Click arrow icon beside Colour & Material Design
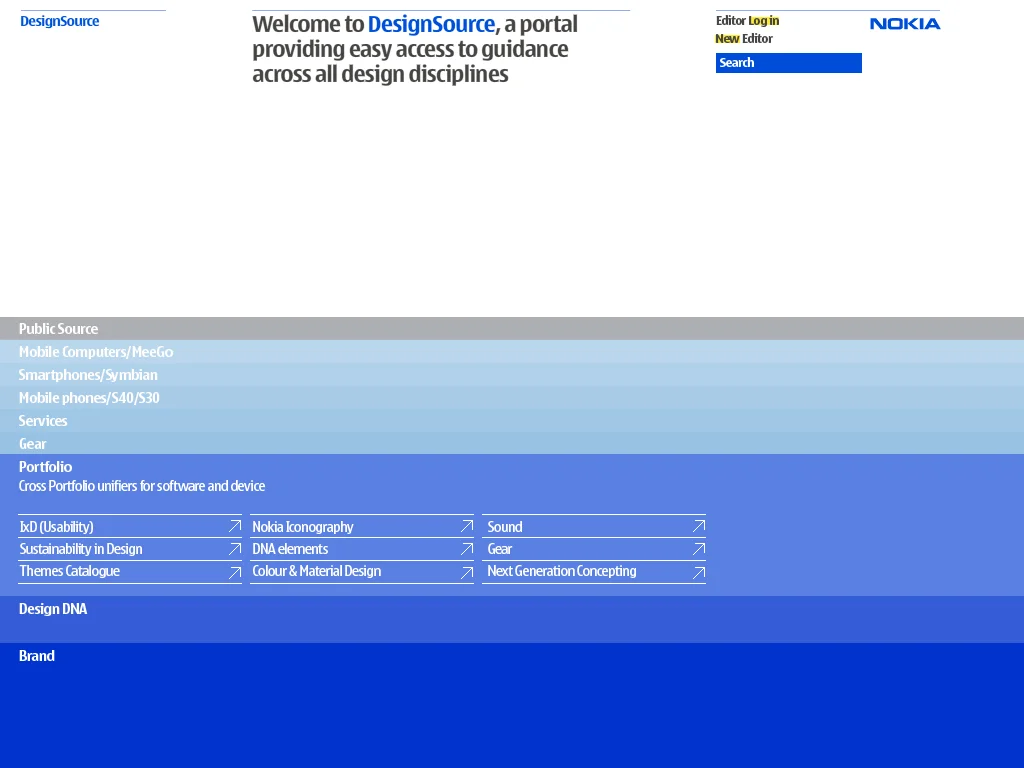 pyautogui.click(x=466, y=573)
